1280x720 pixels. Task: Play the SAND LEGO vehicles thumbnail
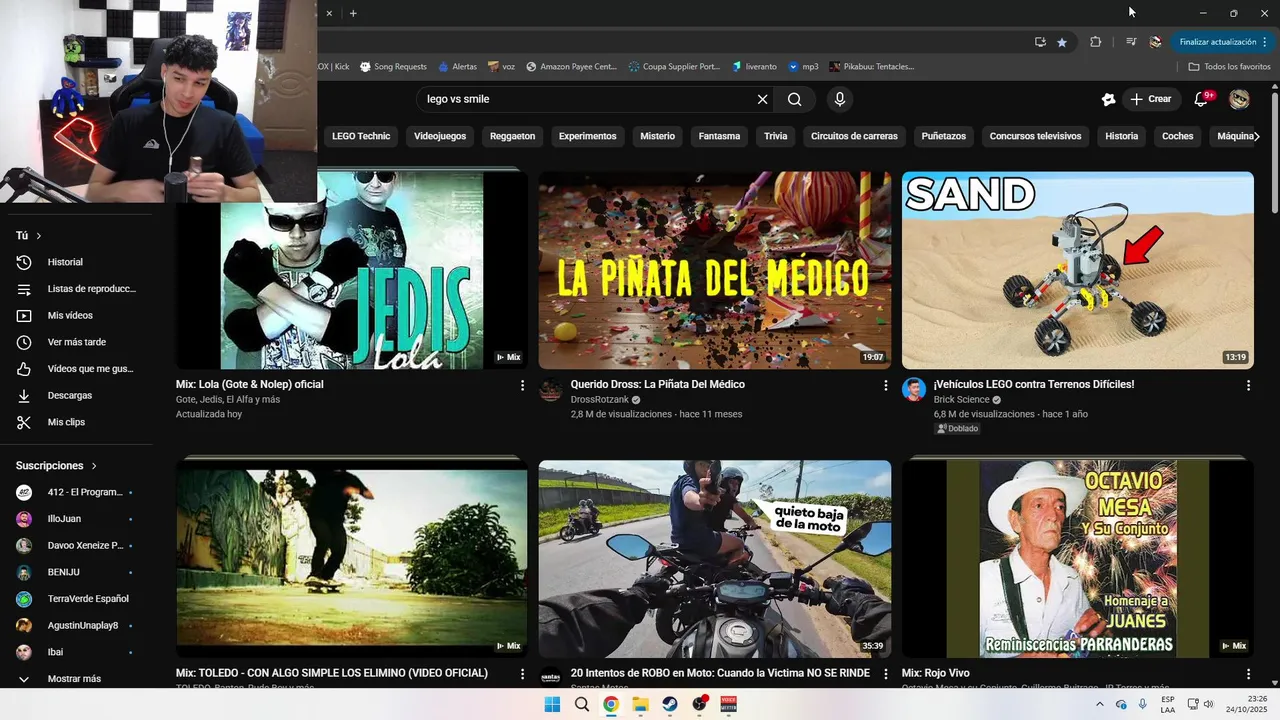pyautogui.click(x=1077, y=270)
